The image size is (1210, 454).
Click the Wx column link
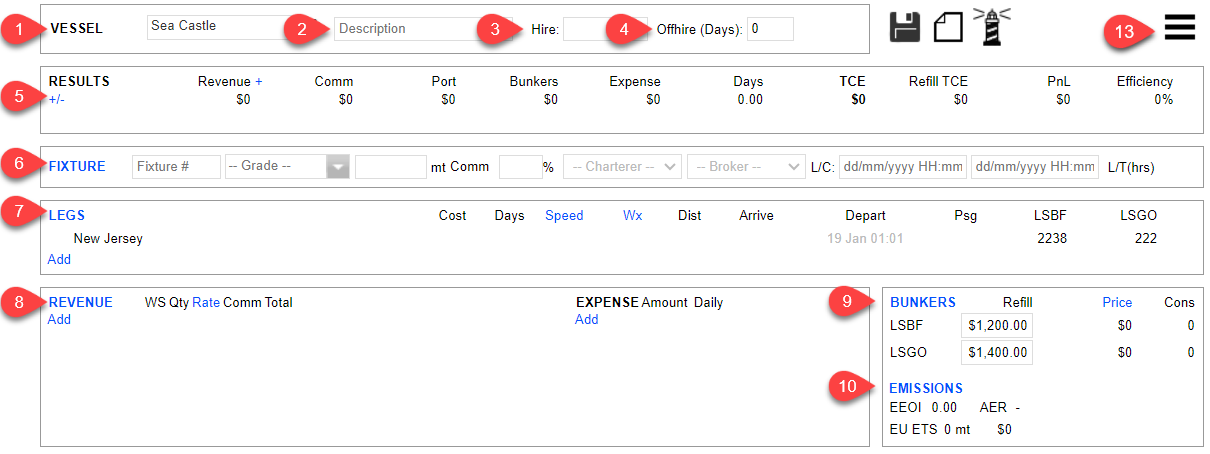coord(632,215)
